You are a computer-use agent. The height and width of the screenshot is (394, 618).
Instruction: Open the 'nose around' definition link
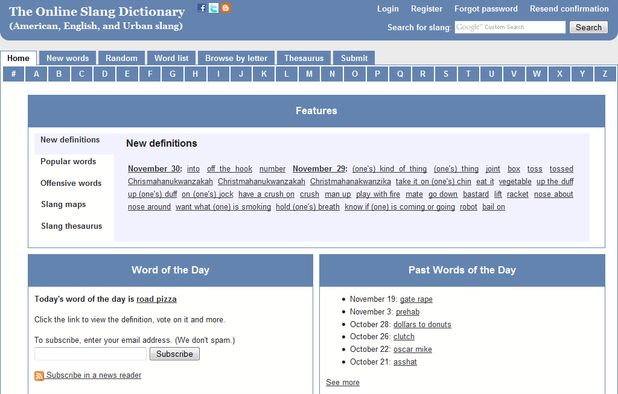click(x=149, y=207)
